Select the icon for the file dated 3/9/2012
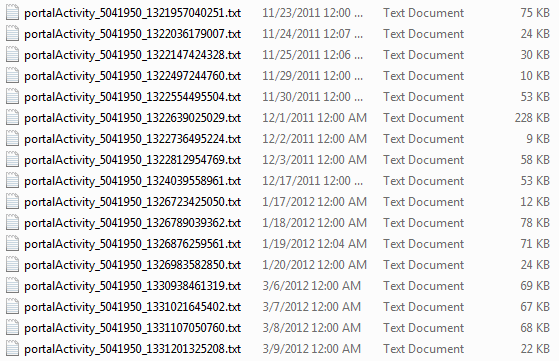Screen dimensions: 559x361 [12, 349]
